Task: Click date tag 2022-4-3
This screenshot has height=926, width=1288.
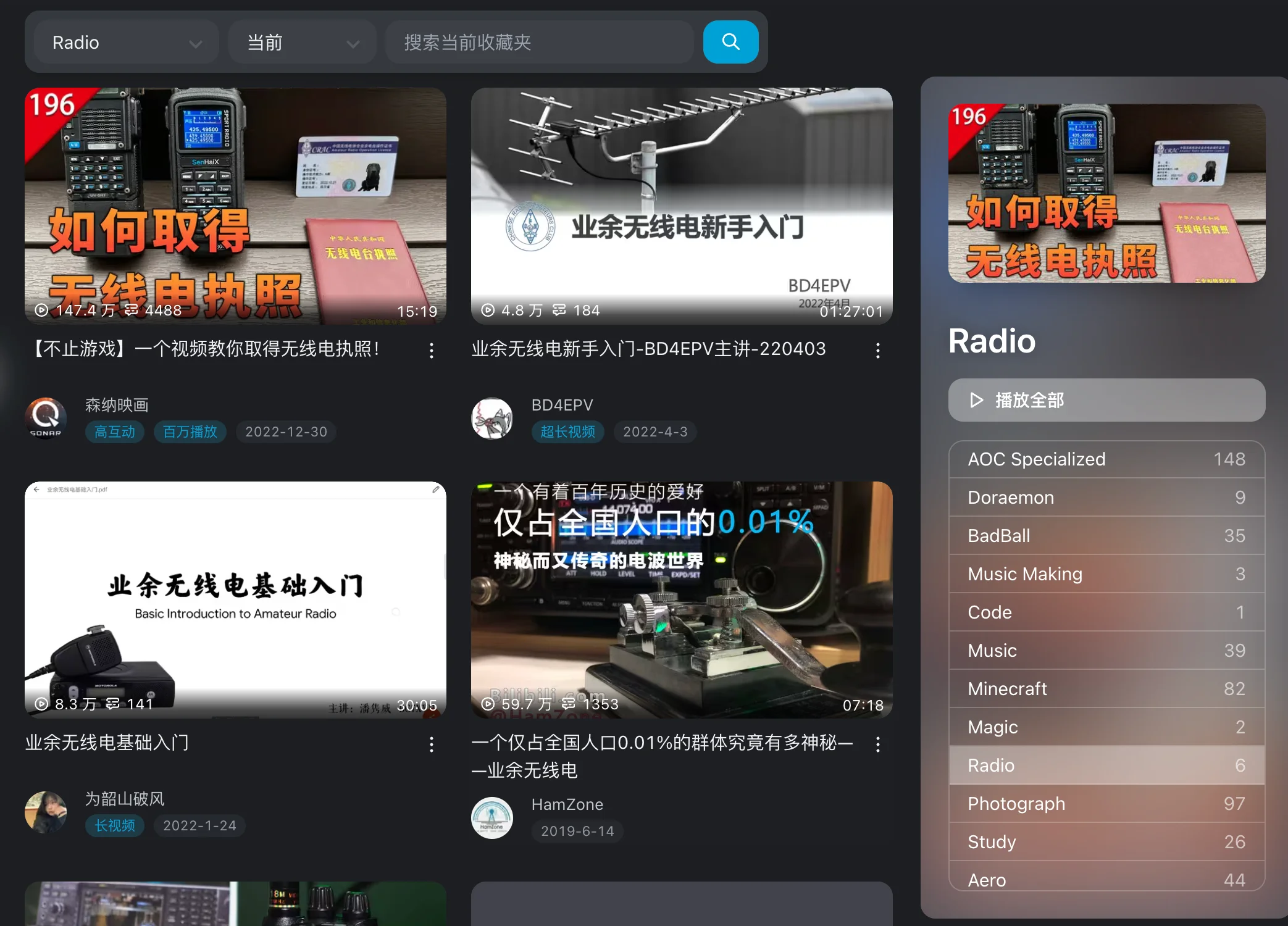Action: [655, 432]
